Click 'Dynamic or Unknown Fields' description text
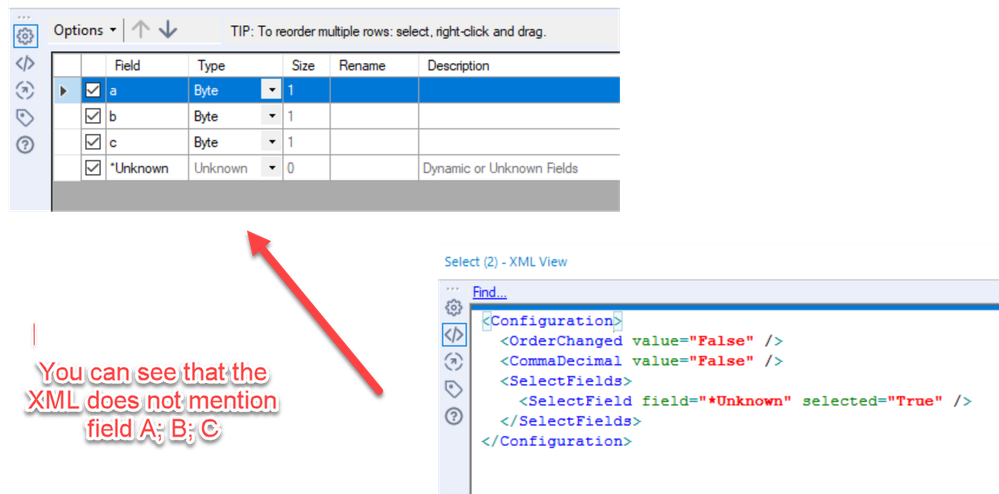 pyautogui.click(x=500, y=168)
